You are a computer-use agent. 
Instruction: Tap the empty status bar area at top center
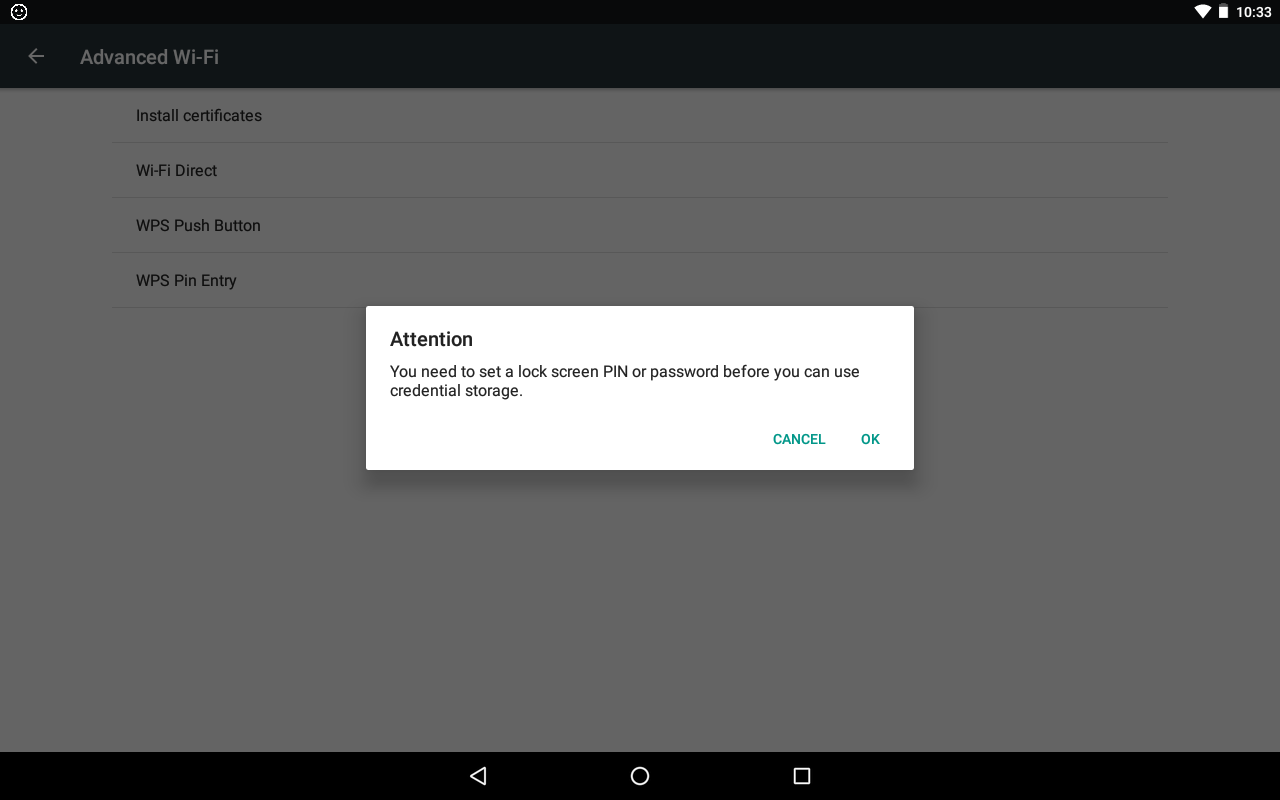(x=640, y=12)
